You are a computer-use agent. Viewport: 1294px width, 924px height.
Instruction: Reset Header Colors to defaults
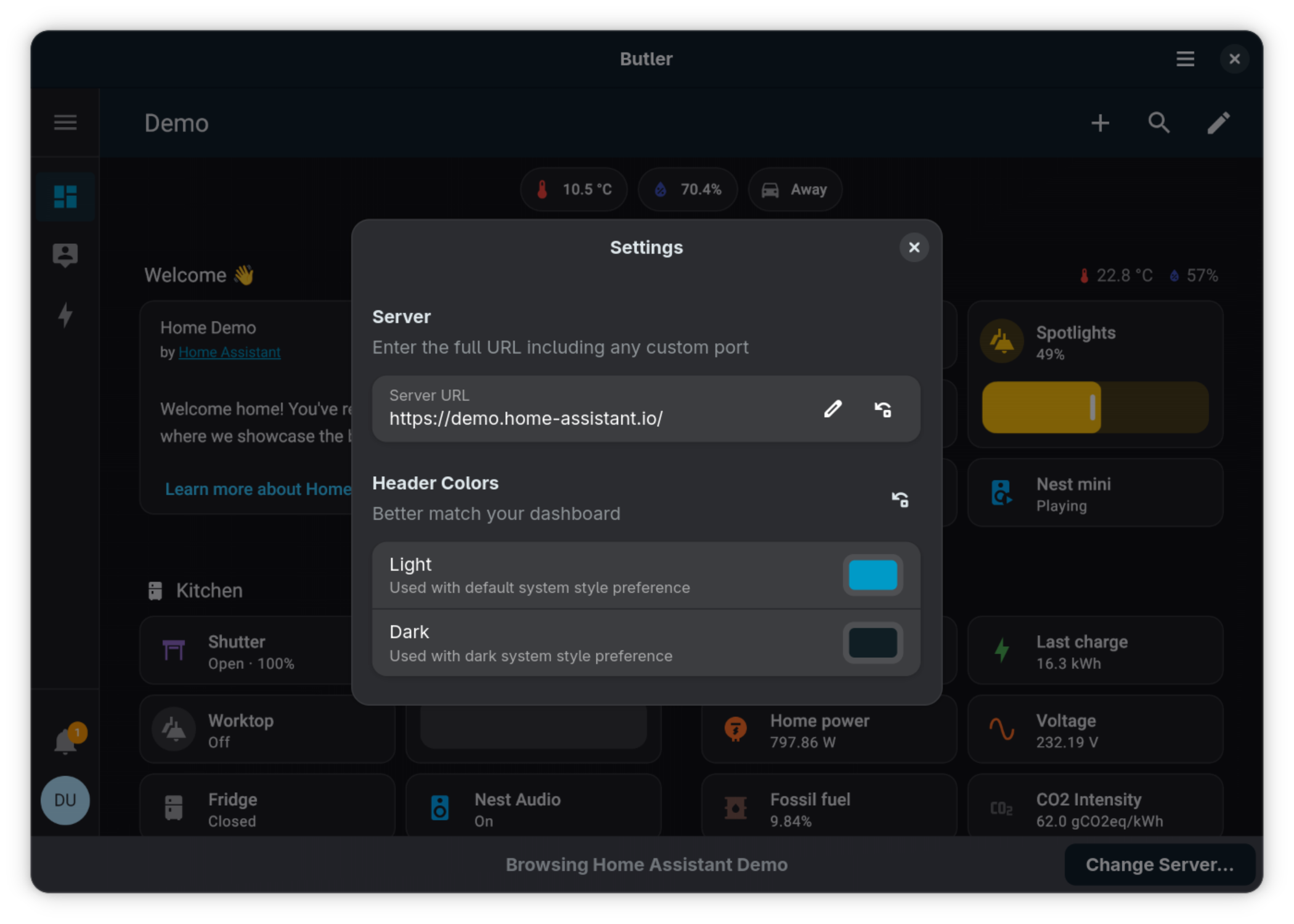point(900,499)
